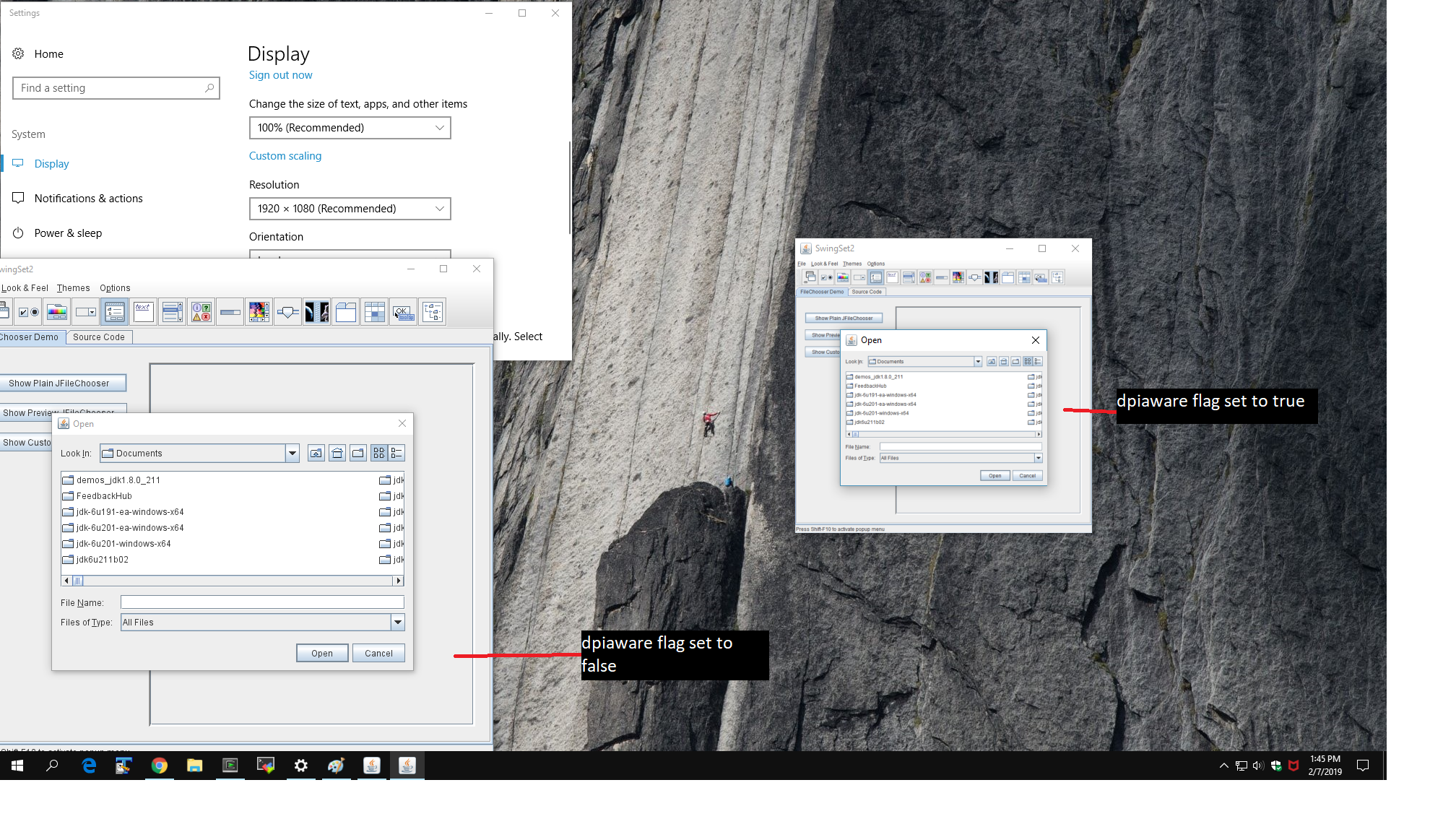Viewport: 1456px width, 819px height.
Task: Open the Themes menu
Action: [x=74, y=288]
